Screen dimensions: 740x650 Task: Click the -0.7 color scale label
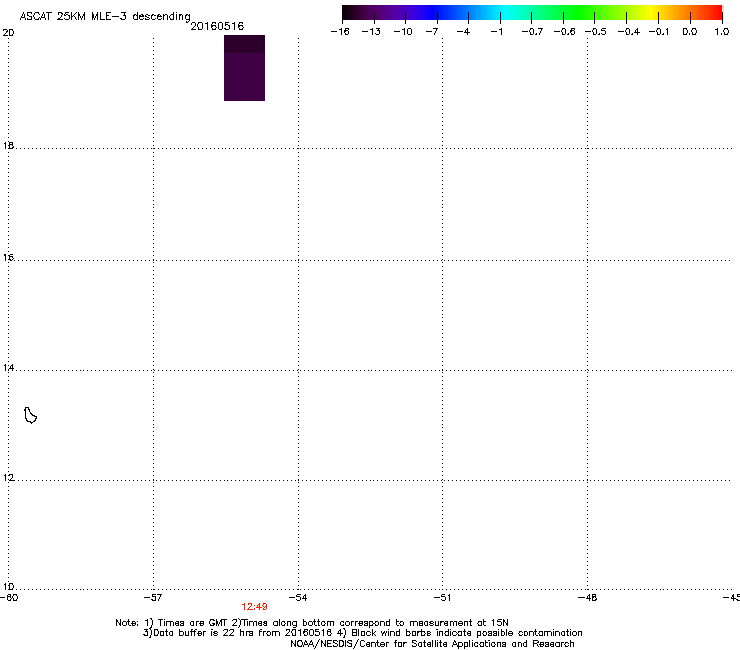532,32
